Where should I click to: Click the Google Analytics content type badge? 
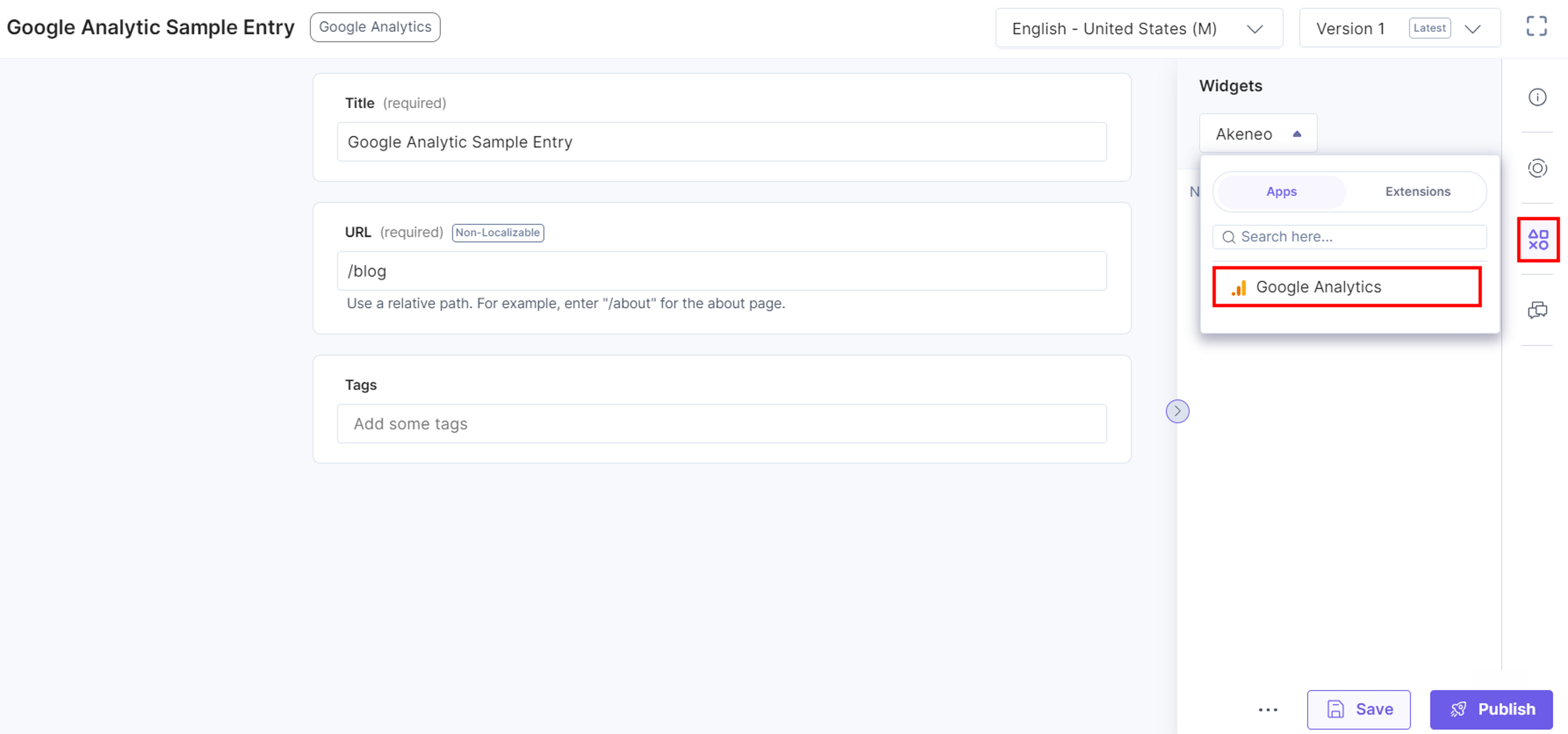(x=375, y=27)
